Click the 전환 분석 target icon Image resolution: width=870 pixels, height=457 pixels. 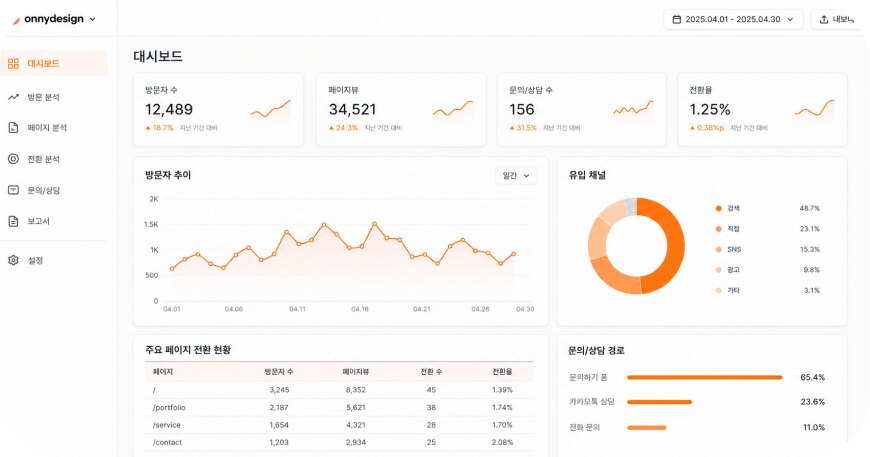13,159
